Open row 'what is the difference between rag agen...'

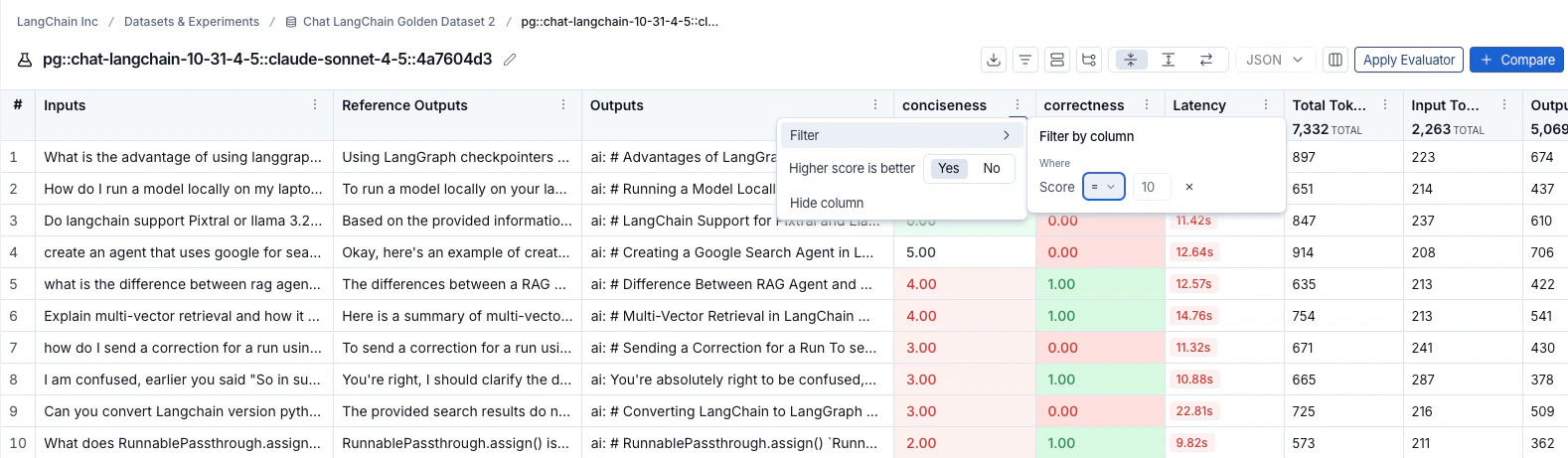point(183,284)
